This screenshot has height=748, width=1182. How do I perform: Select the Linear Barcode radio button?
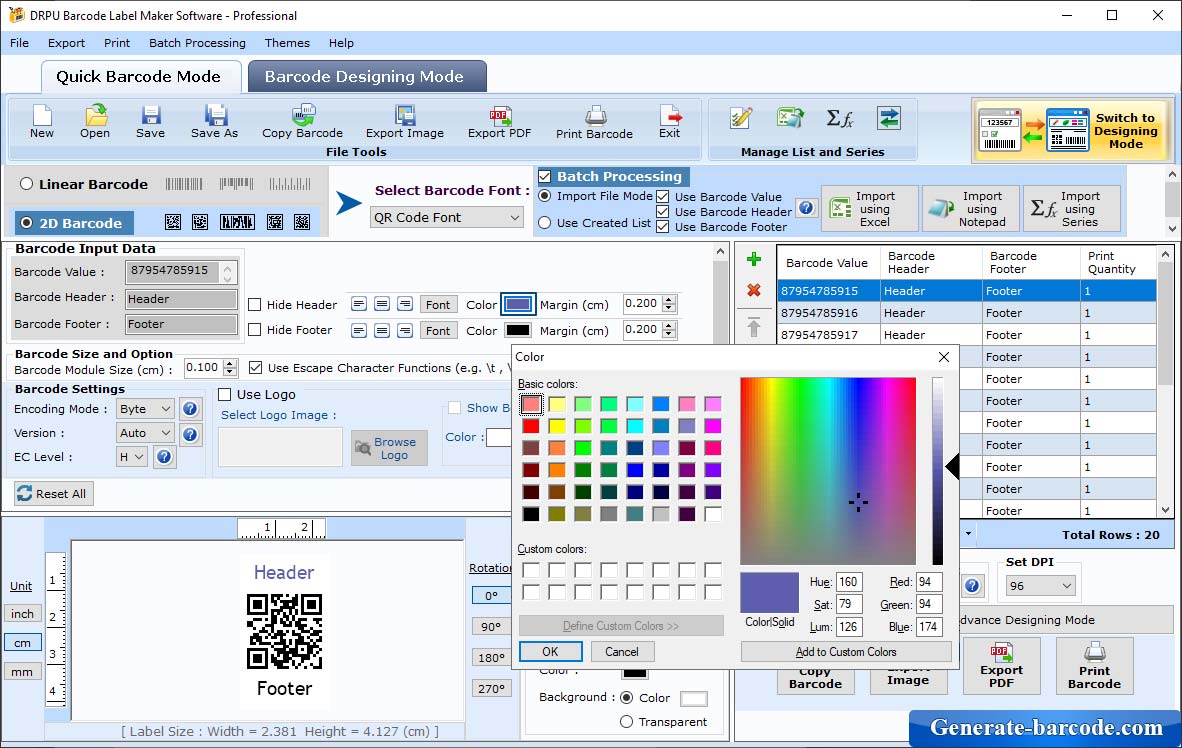(26, 184)
